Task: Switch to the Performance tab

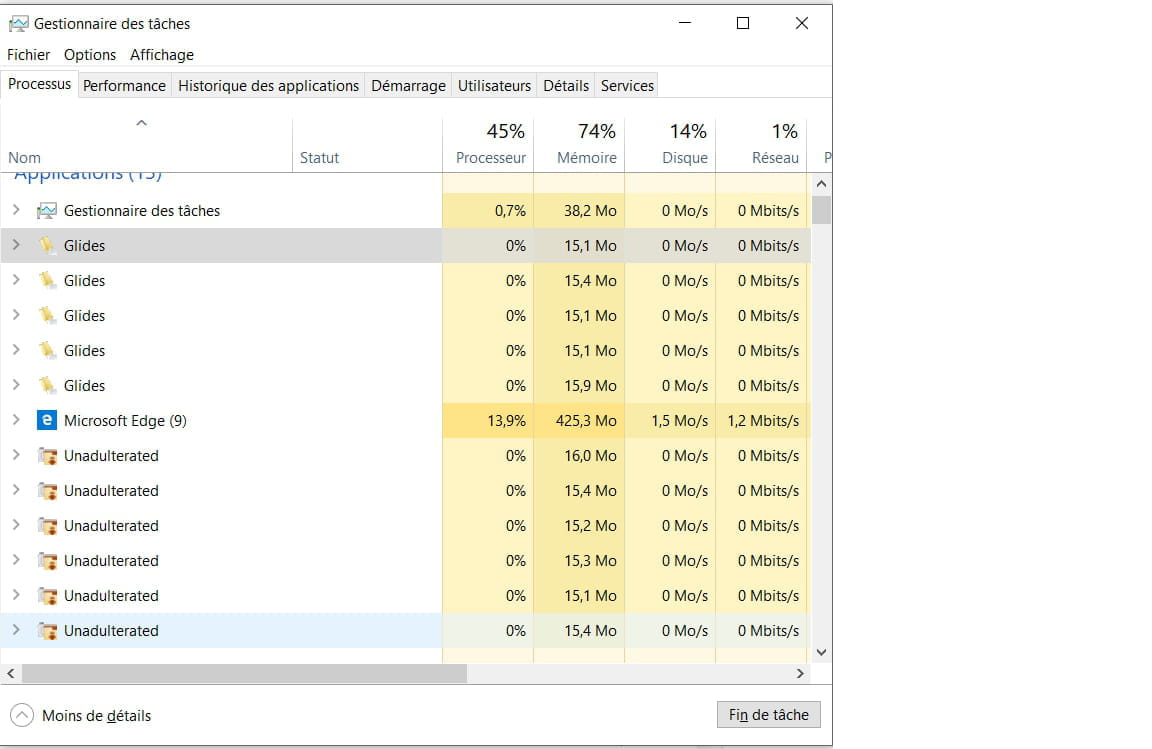Action: pyautogui.click(x=124, y=85)
